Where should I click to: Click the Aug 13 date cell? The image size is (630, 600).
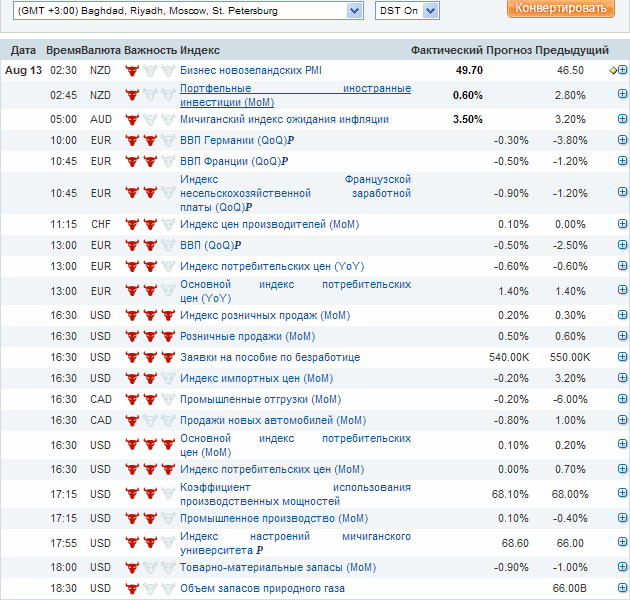23,70
